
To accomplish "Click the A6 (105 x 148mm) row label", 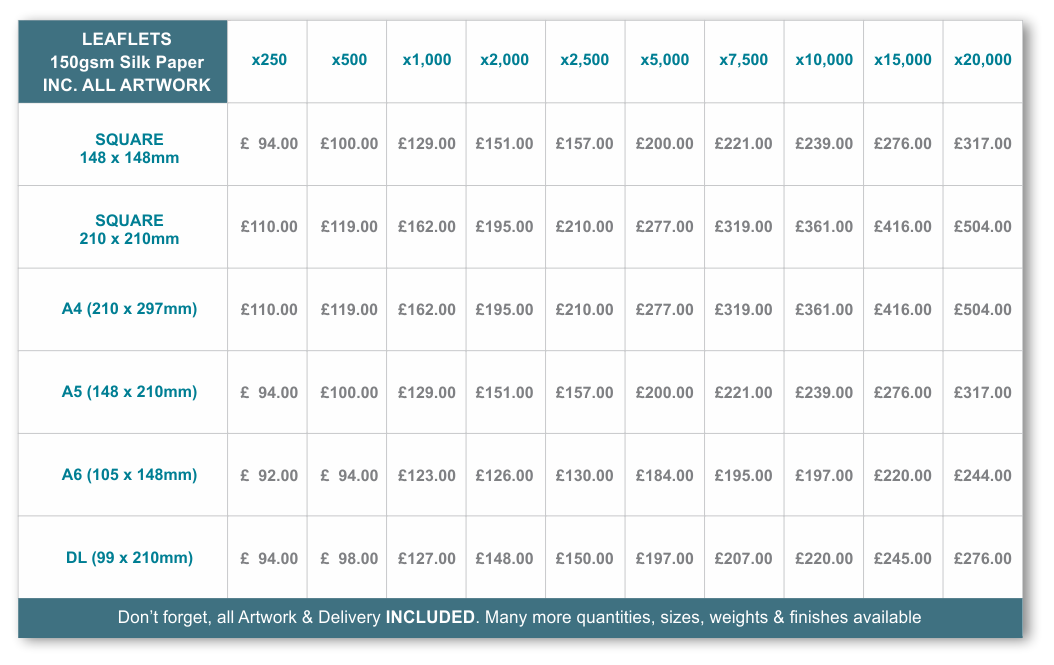I will tap(129, 475).
